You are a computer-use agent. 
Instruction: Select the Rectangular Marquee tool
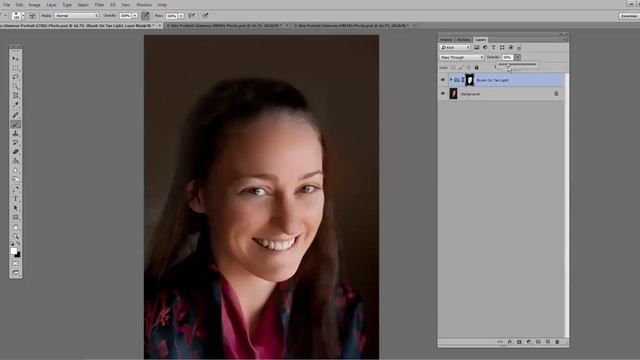tap(16, 68)
